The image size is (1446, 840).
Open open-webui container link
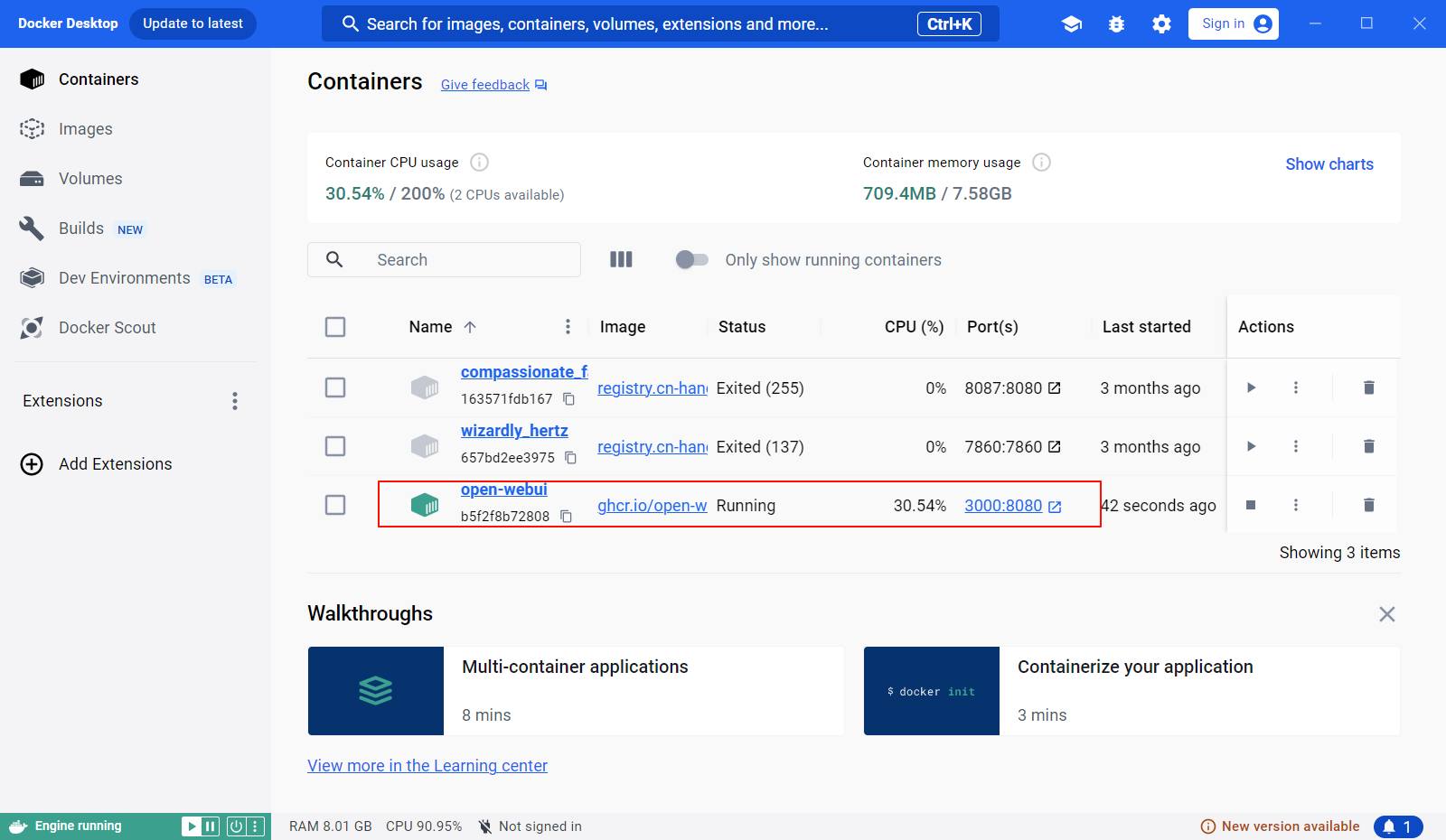[504, 490]
